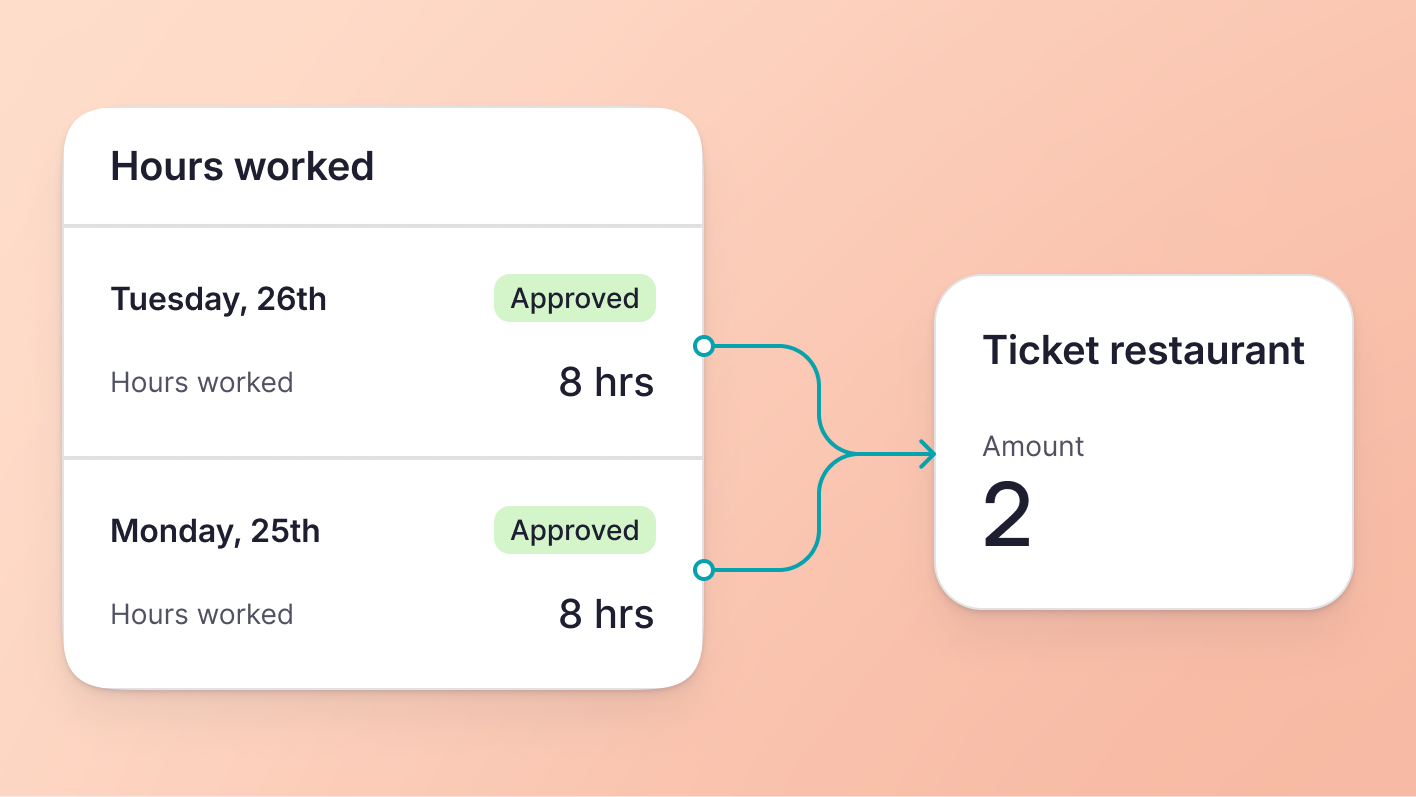Click the merge point of the teal connector lines
Viewport: 1416px width, 797px height.
click(x=848, y=454)
